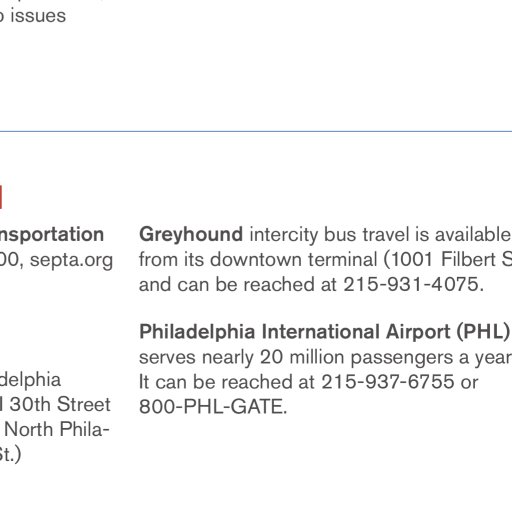Click the 30th Street text
This screenshot has height=512, width=512.
(x=60, y=405)
